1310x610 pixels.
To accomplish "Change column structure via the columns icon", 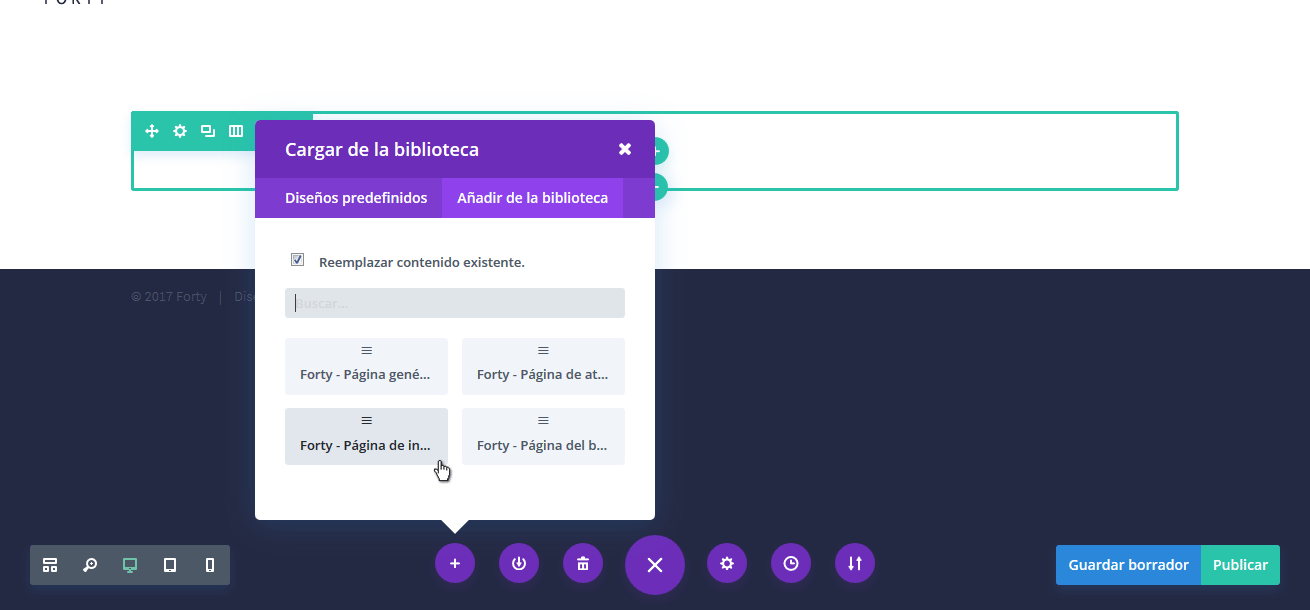I will click(236, 131).
